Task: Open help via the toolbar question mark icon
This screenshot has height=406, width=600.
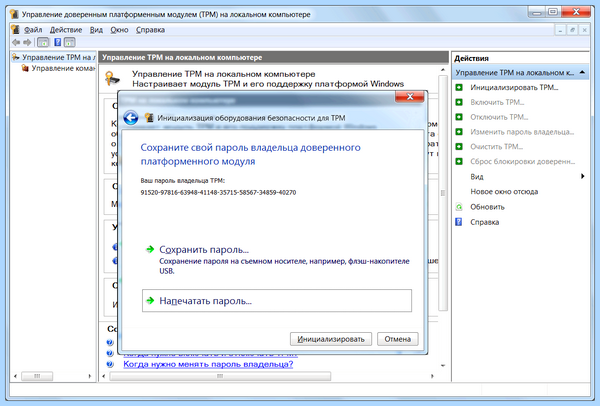Action: pyautogui.click(x=57, y=42)
